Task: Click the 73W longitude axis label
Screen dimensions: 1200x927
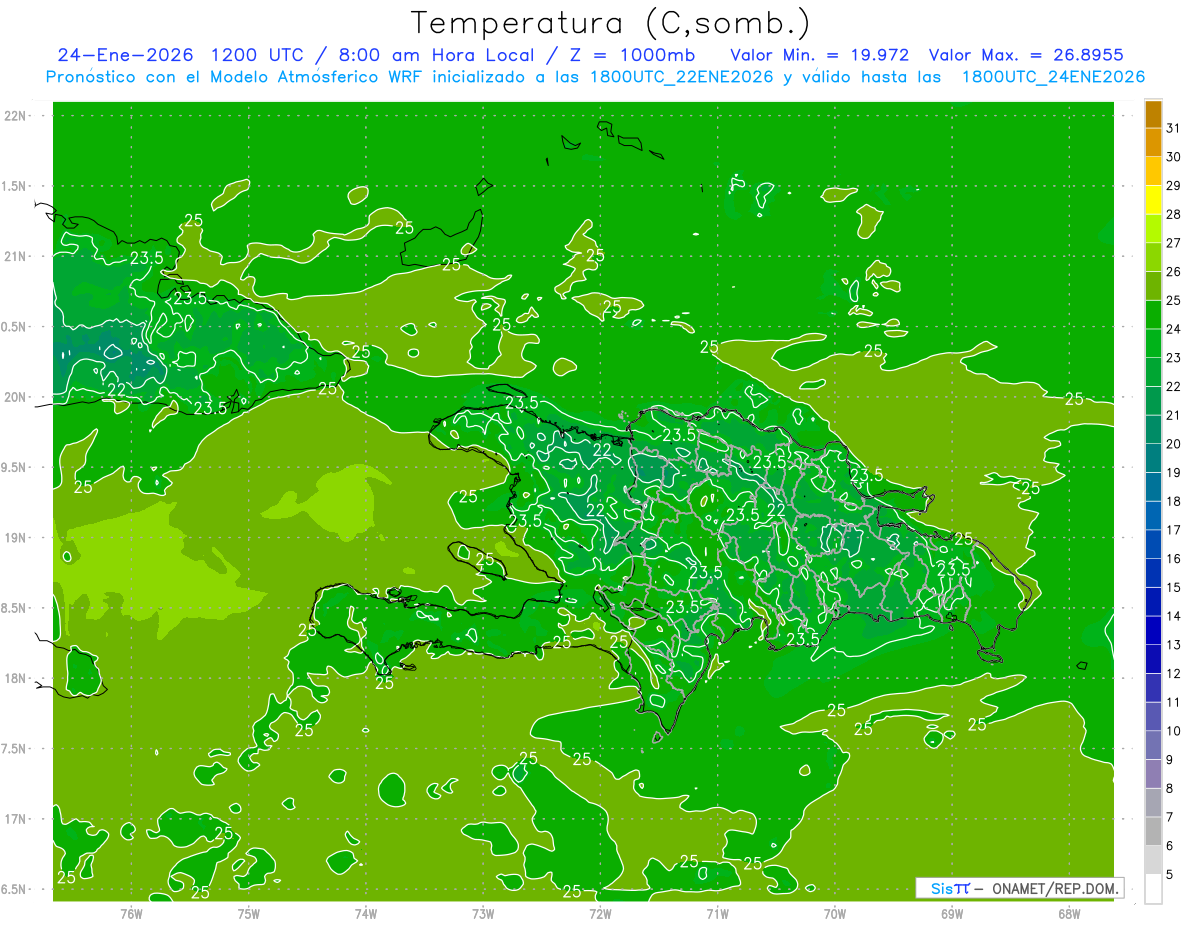Action: click(x=483, y=913)
